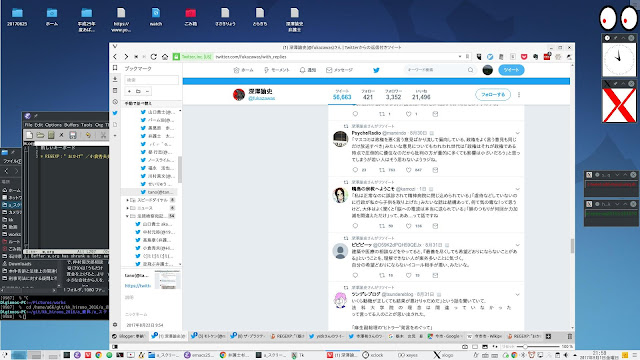Open the xclock taskbar entry
This screenshot has width=640, height=360.
373,355
